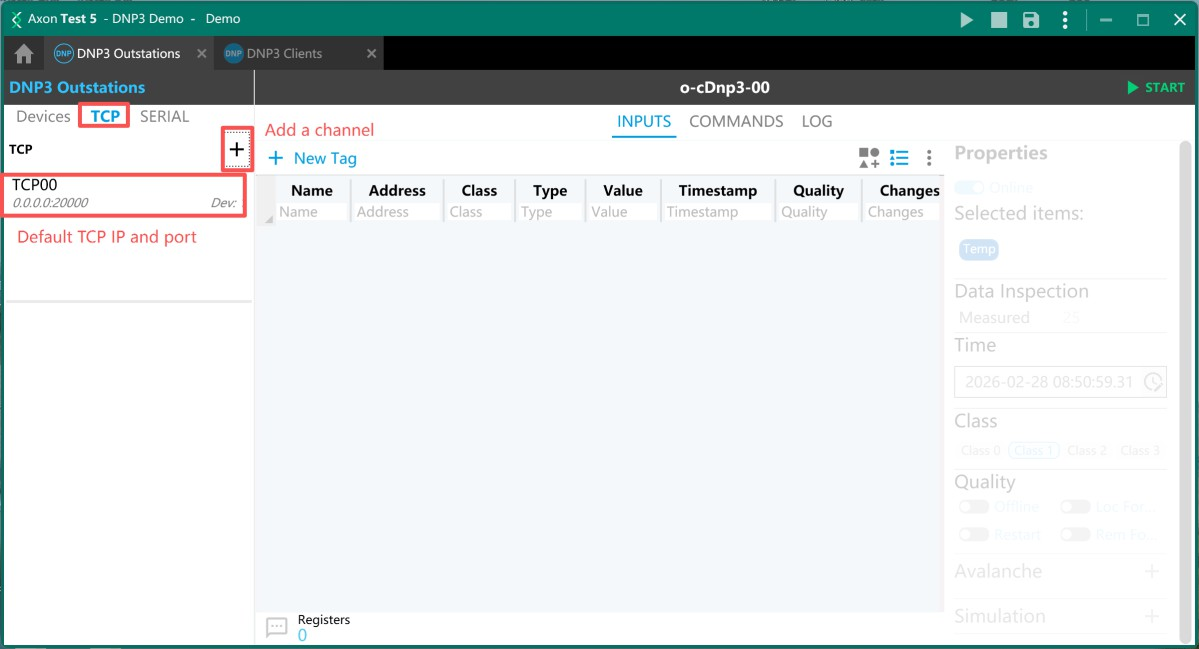Expand the Avalanche section
Image resolution: width=1199 pixels, height=649 pixels.
[x=1151, y=572]
